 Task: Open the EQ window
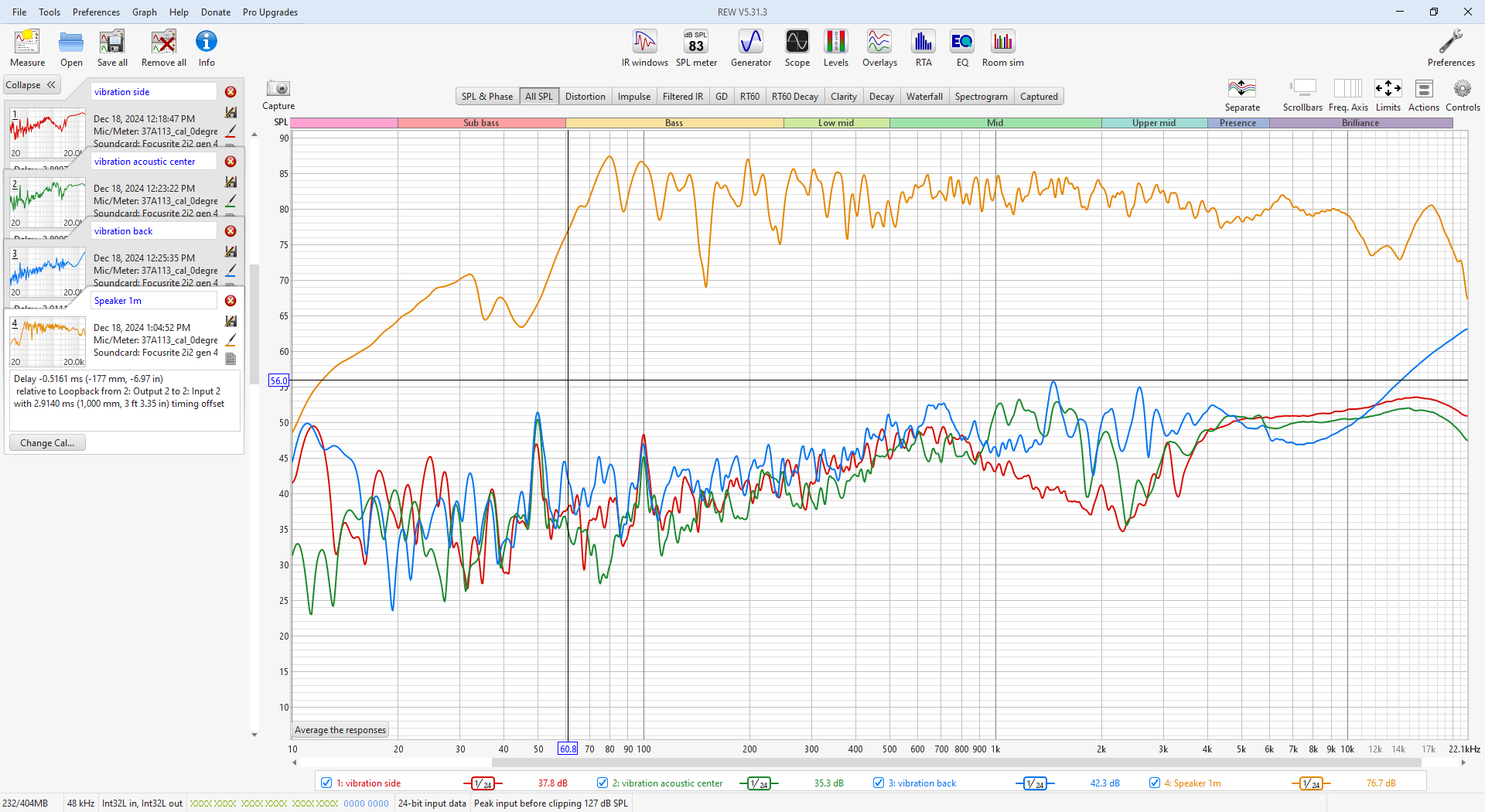pos(962,48)
